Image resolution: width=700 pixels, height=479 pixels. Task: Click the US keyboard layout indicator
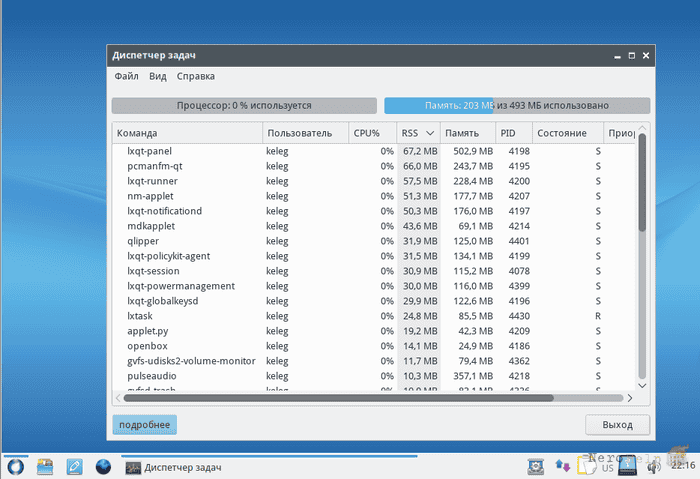[608, 468]
